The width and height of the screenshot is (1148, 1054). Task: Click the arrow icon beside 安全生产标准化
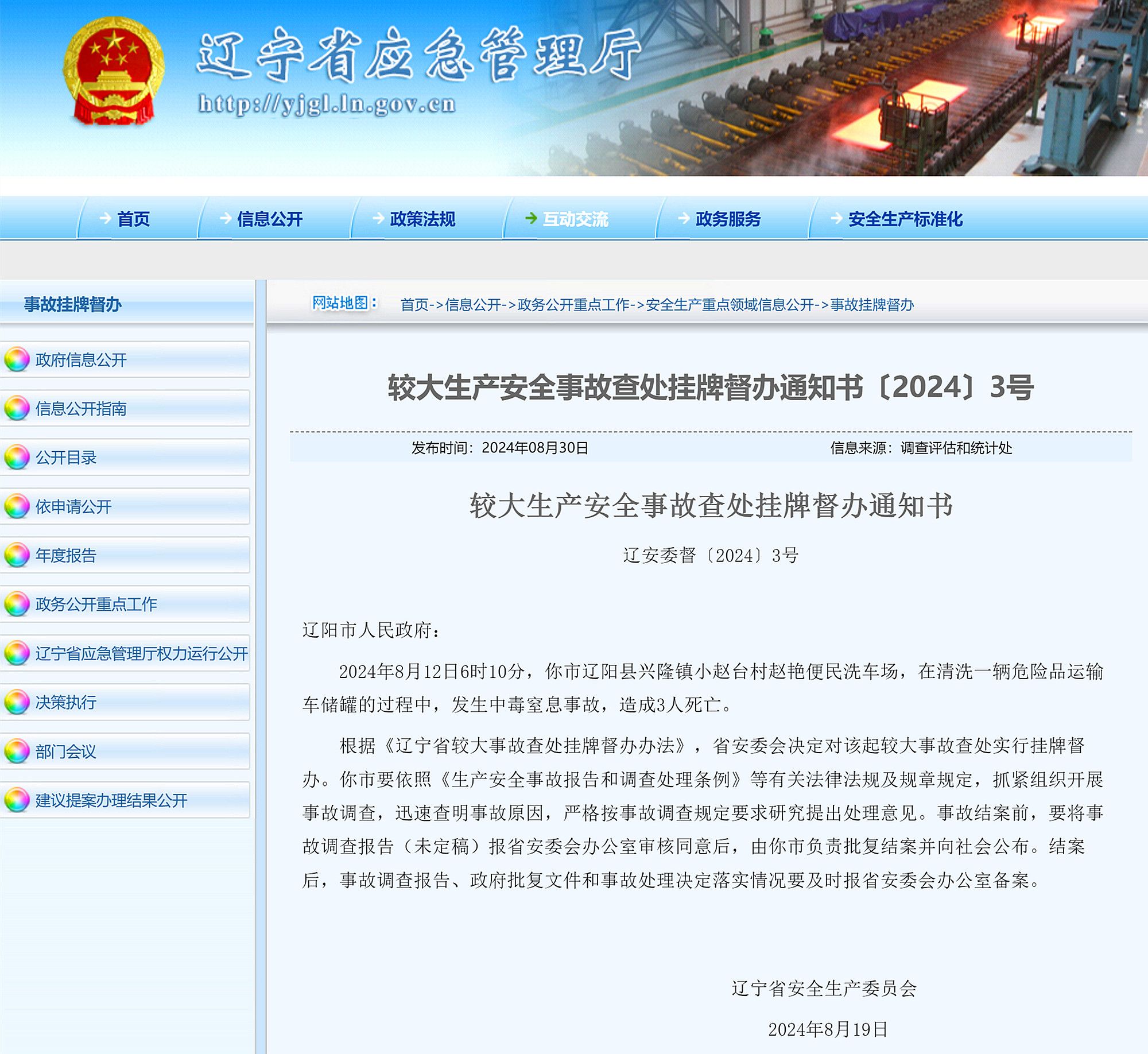click(x=836, y=218)
